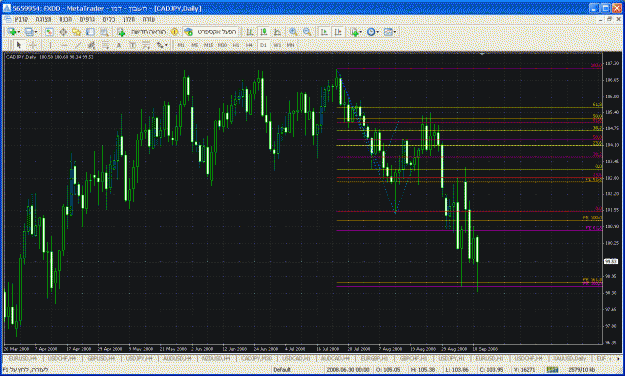Select the Trendline drawing tool
The image size is (625, 376).
[x=78, y=45]
